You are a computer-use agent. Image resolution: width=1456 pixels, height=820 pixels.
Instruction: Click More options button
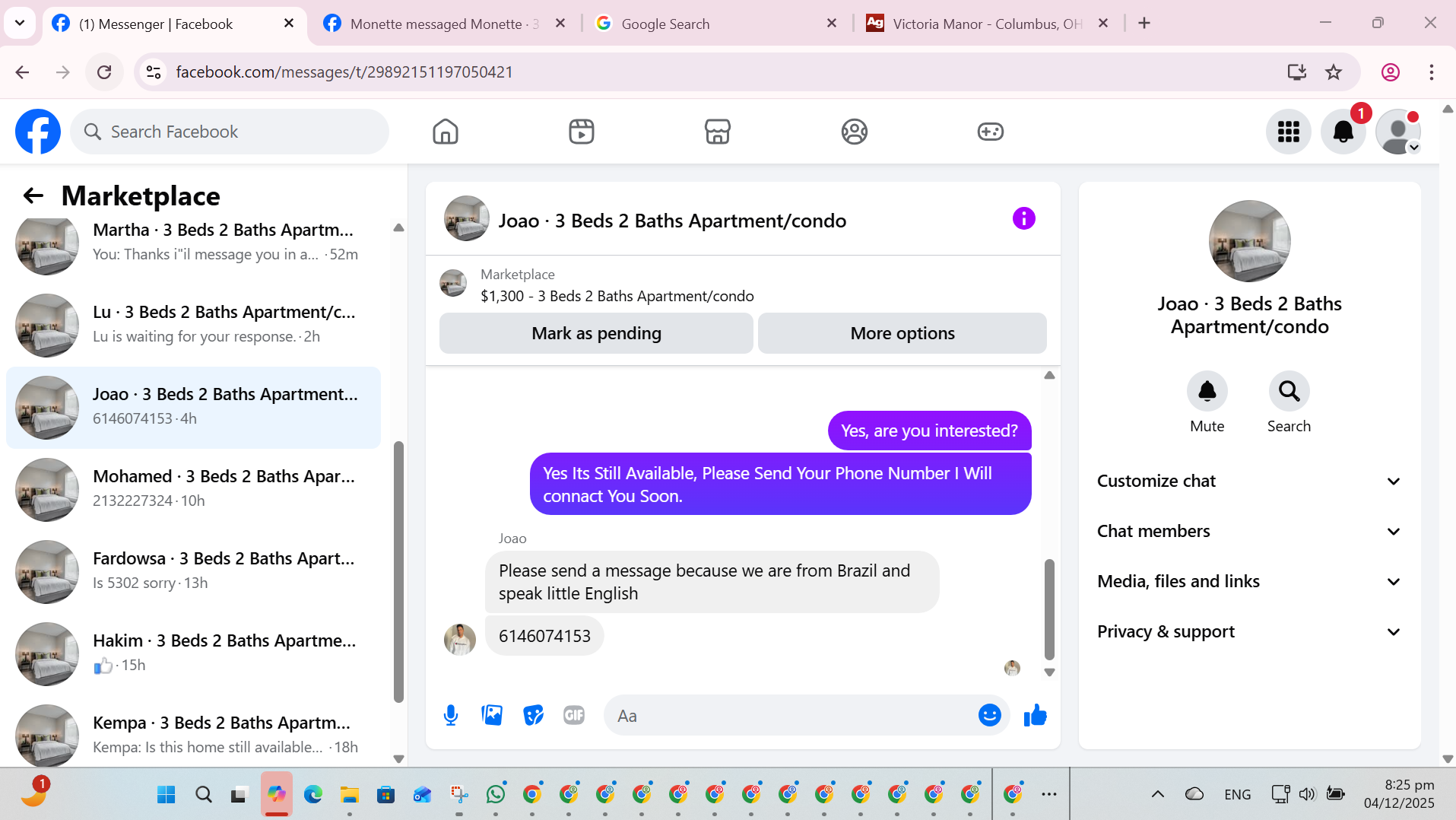pyautogui.click(x=902, y=333)
